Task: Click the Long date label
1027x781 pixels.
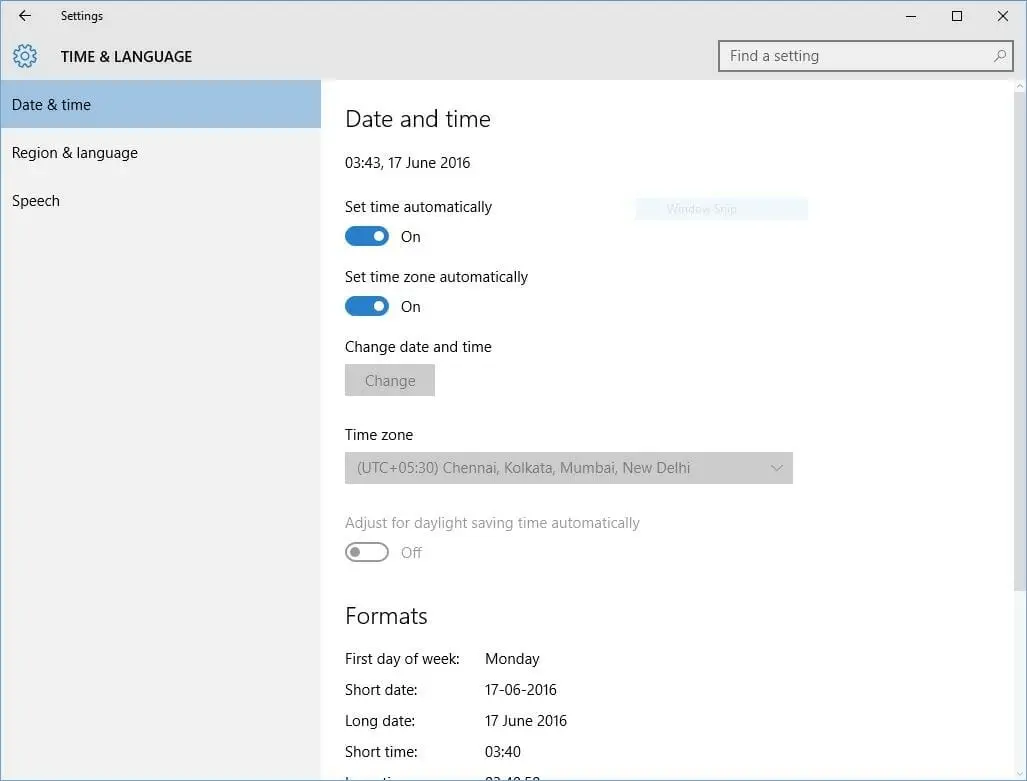Action: pyautogui.click(x=380, y=721)
